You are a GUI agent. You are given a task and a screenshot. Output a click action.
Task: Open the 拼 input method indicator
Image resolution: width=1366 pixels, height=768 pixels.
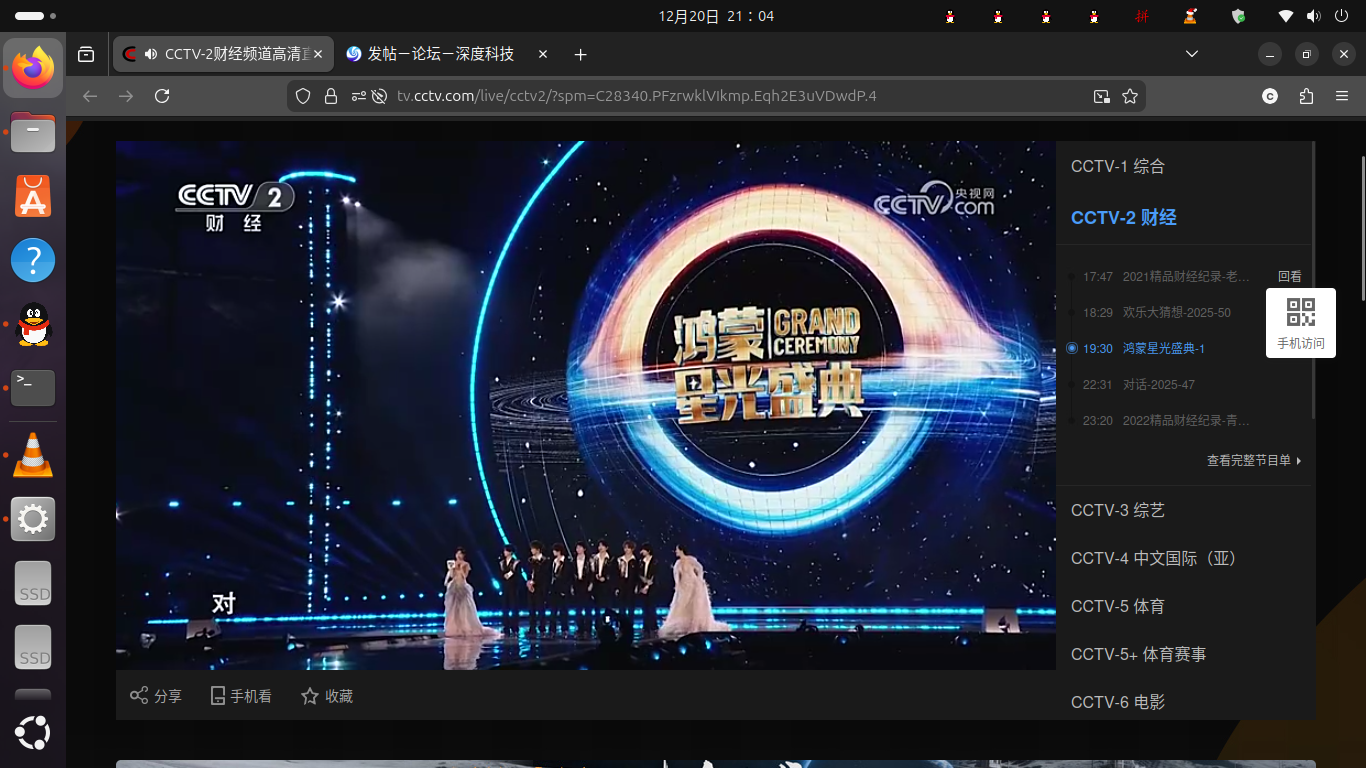tap(1142, 16)
